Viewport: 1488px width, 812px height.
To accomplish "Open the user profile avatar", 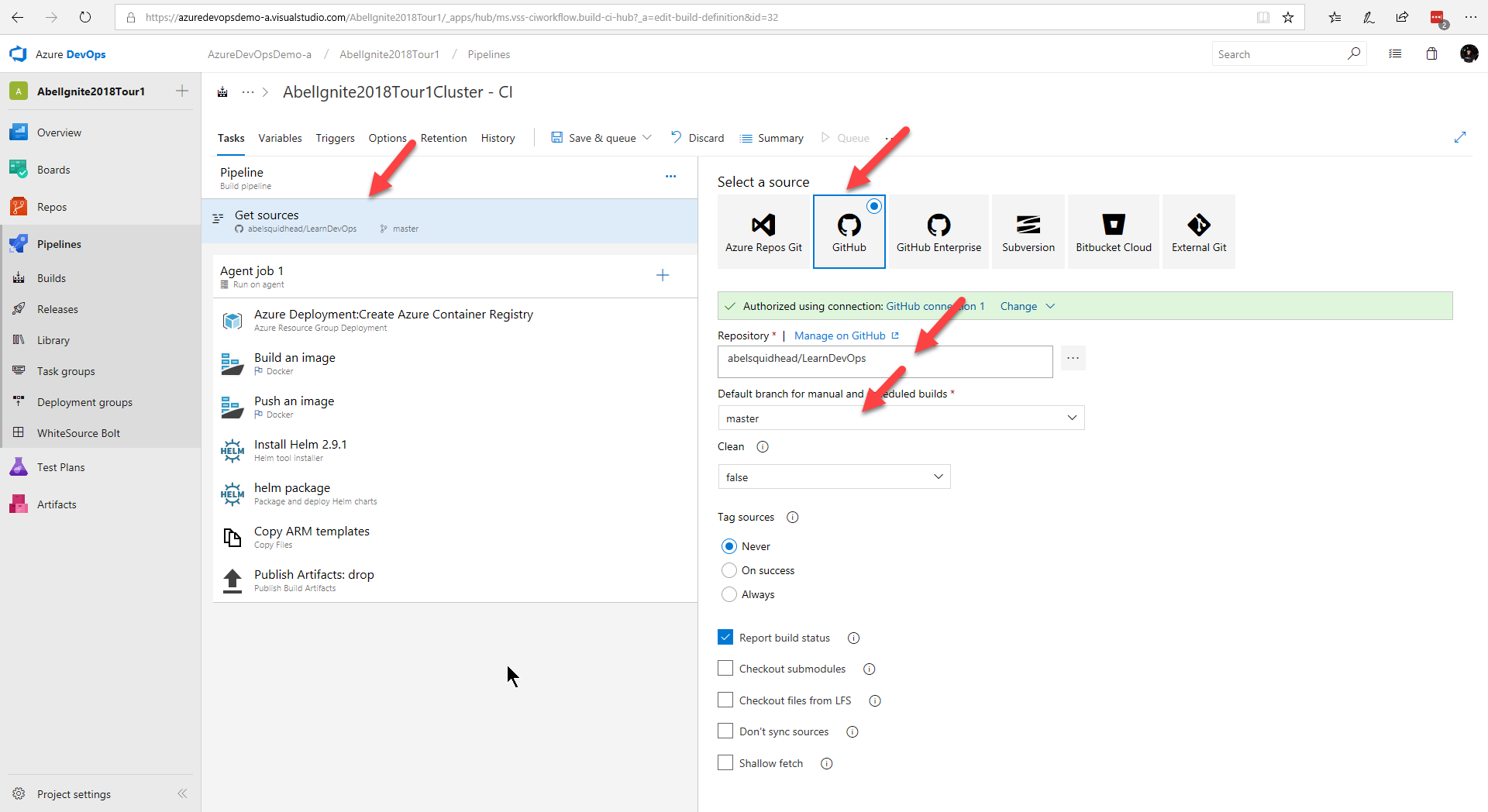I will coord(1469,53).
